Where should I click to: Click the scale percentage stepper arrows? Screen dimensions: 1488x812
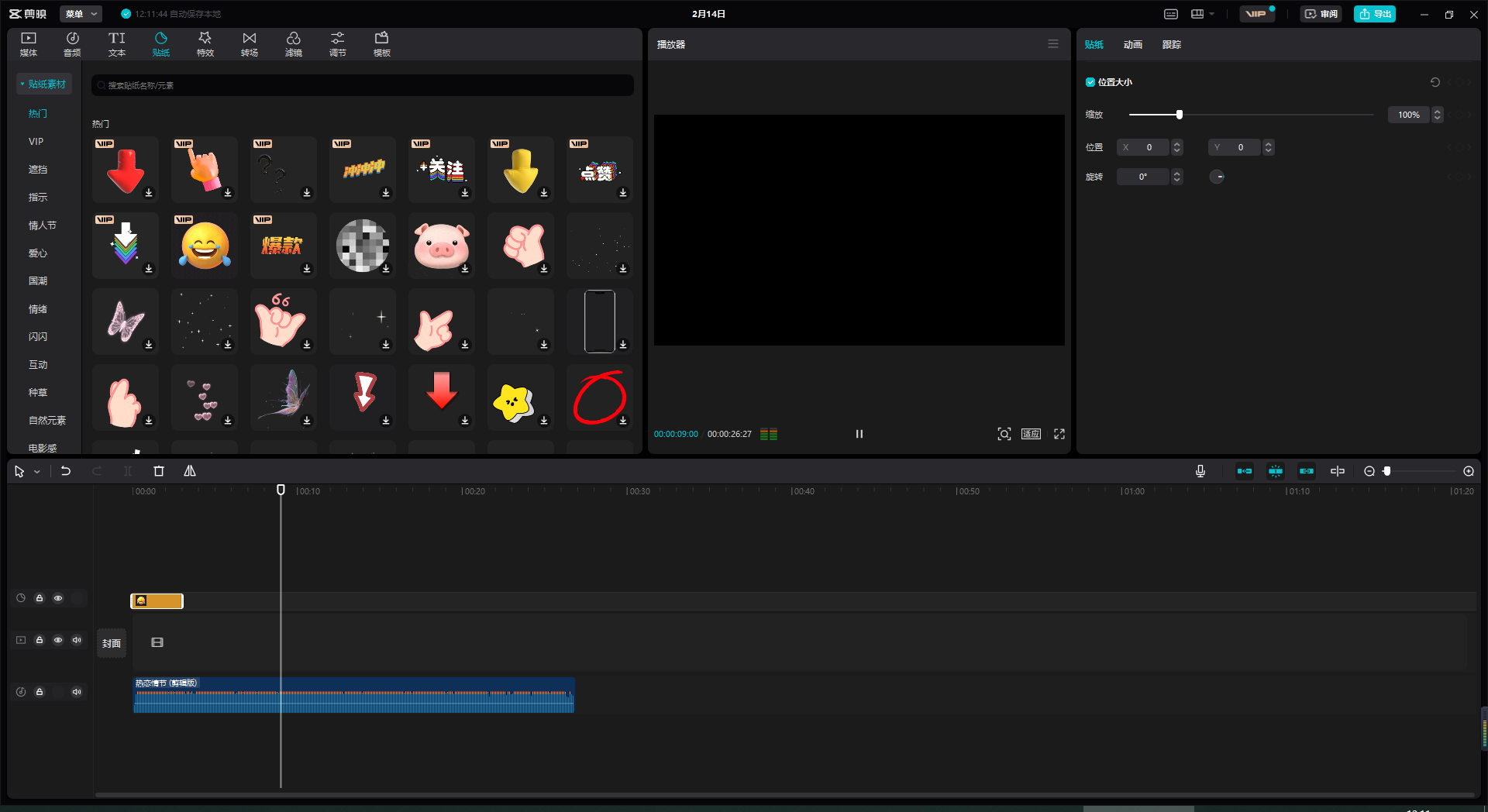point(1438,115)
